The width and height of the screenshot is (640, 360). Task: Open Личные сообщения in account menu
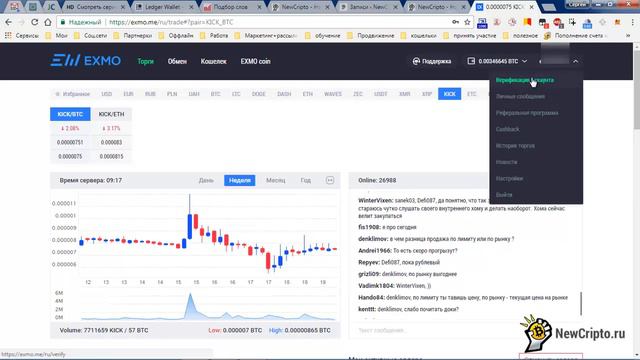(520, 96)
